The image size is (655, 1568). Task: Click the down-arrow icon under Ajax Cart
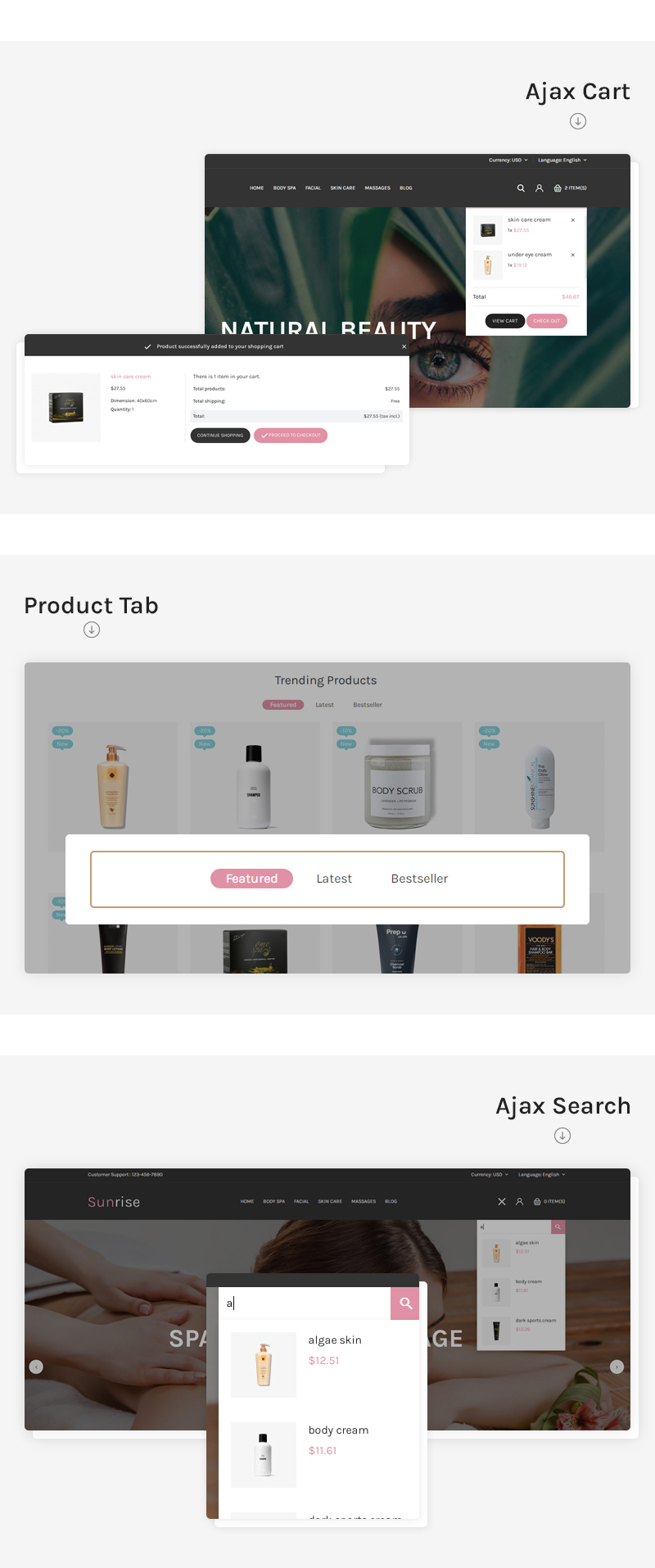[x=578, y=121]
